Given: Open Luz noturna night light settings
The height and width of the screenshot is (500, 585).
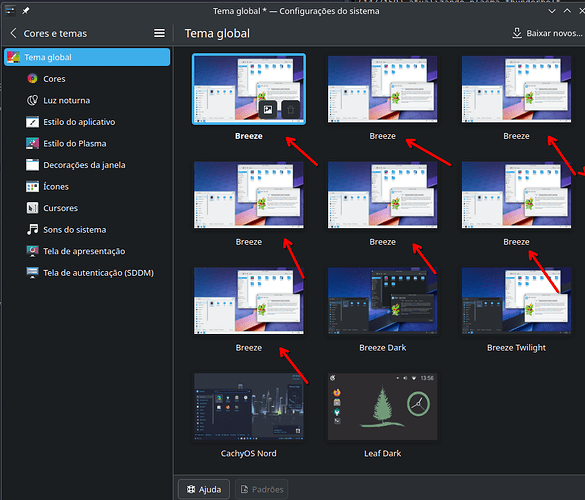Looking at the screenshot, I should [x=32, y=100].
